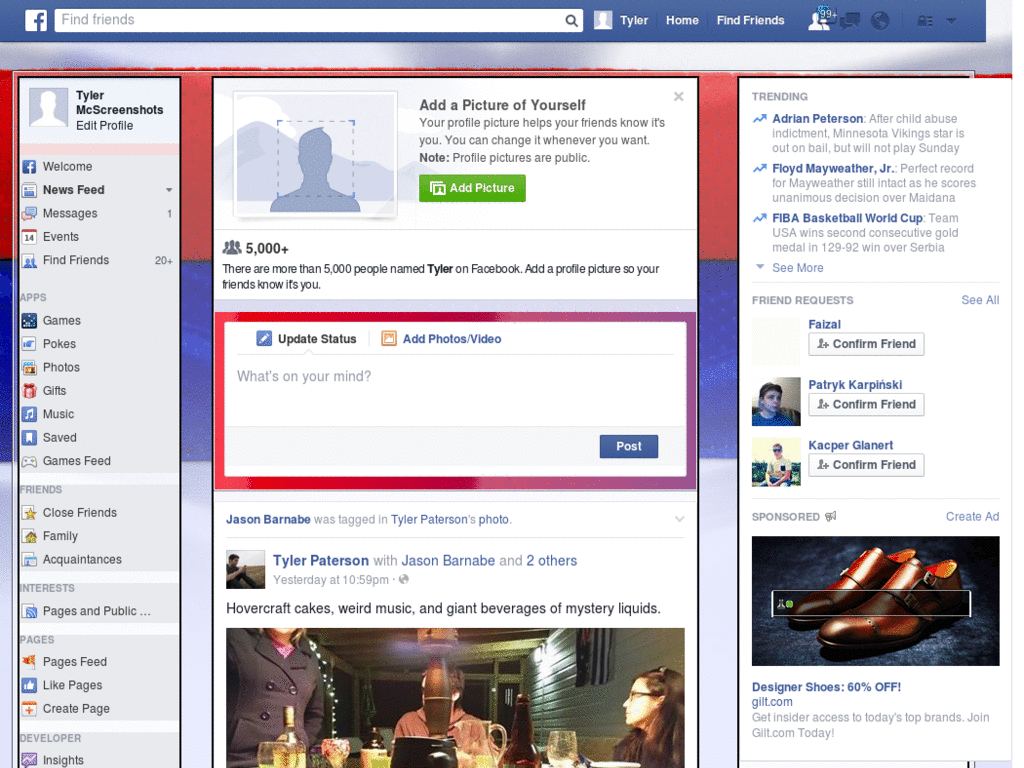The image size is (1024, 768).
Task: Open Home in the top bar
Action: tap(682, 20)
